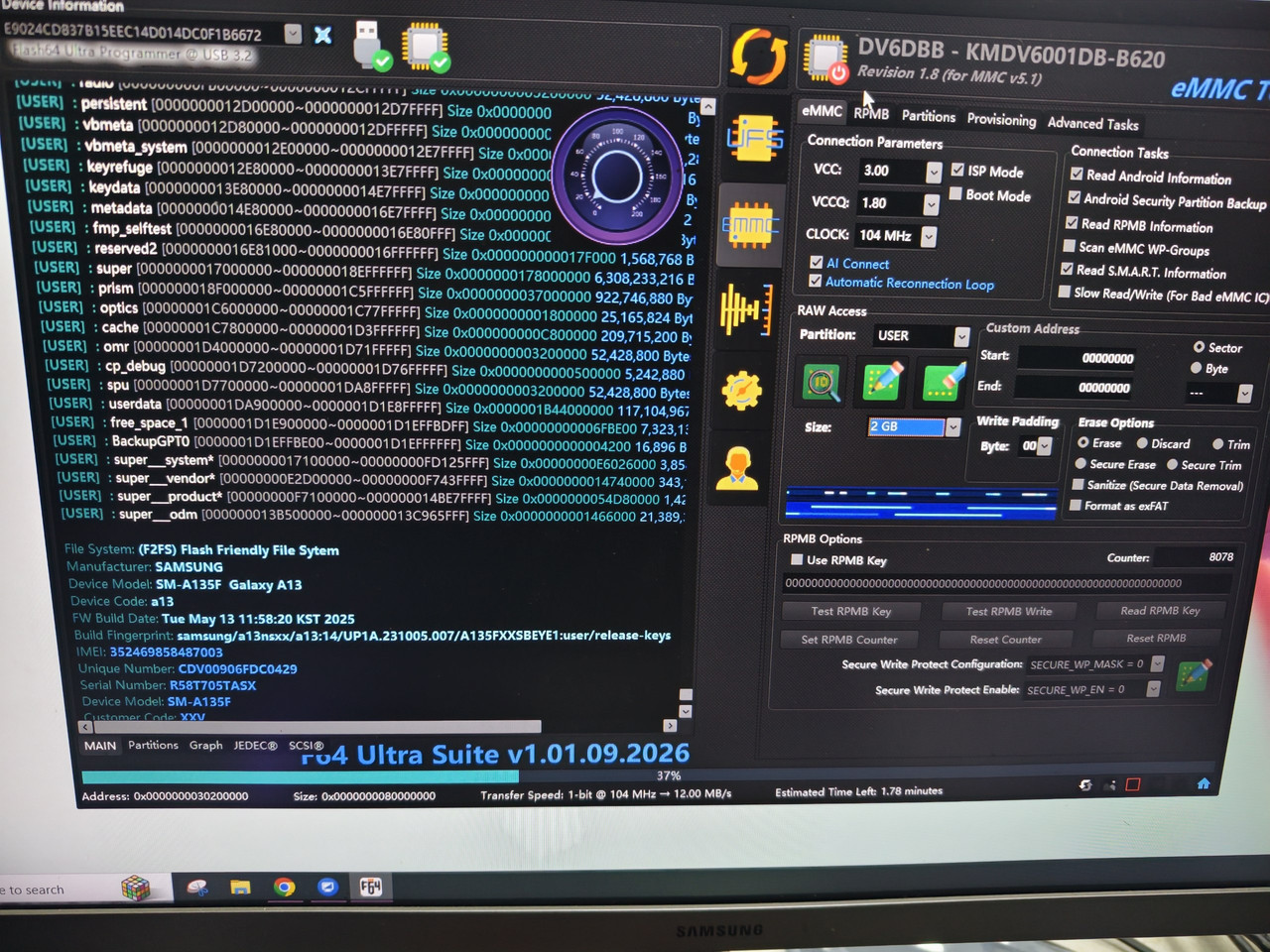Toggle Read S.M.A.R.T. Information checkbox
The width and height of the screenshot is (1270, 952).
click(x=1067, y=269)
